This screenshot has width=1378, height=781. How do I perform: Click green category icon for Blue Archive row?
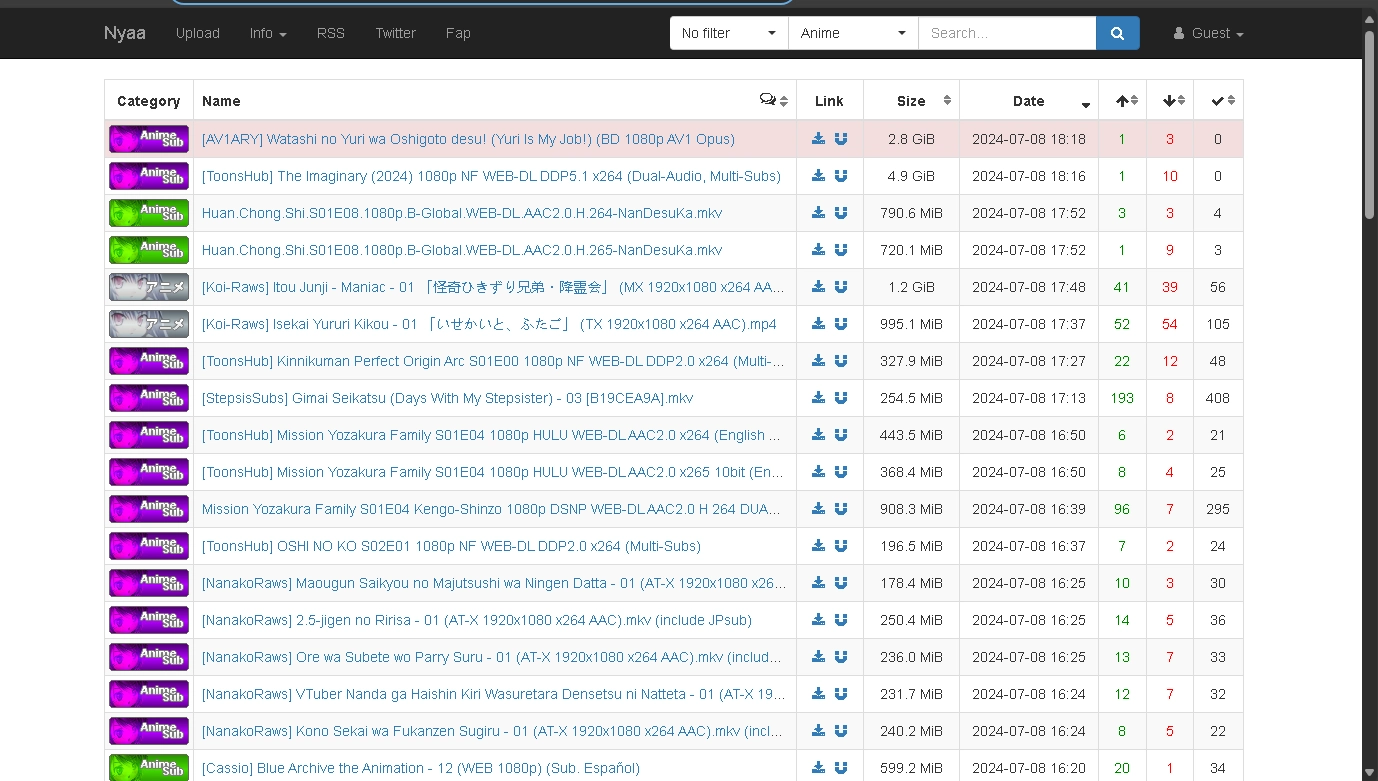tap(149, 768)
